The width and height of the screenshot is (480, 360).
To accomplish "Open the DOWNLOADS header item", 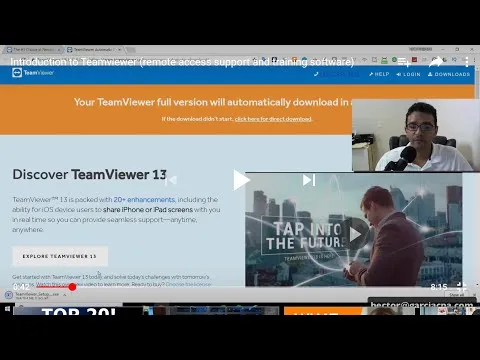I will click(x=449, y=74).
